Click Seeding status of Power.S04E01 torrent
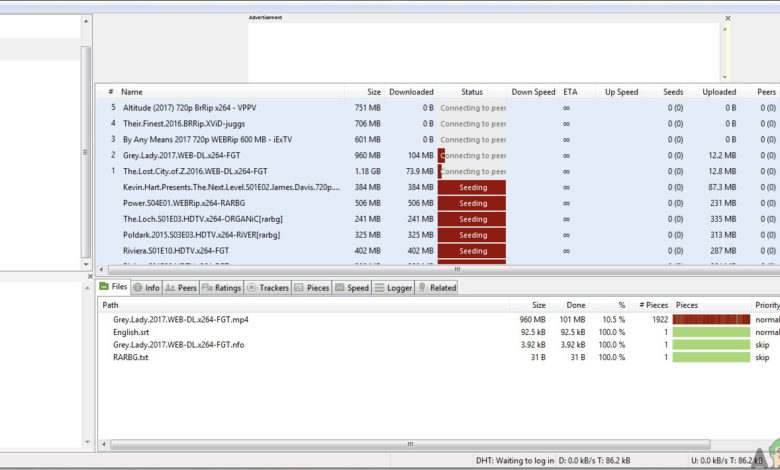Viewport: 780px width, 470px height. coord(472,203)
